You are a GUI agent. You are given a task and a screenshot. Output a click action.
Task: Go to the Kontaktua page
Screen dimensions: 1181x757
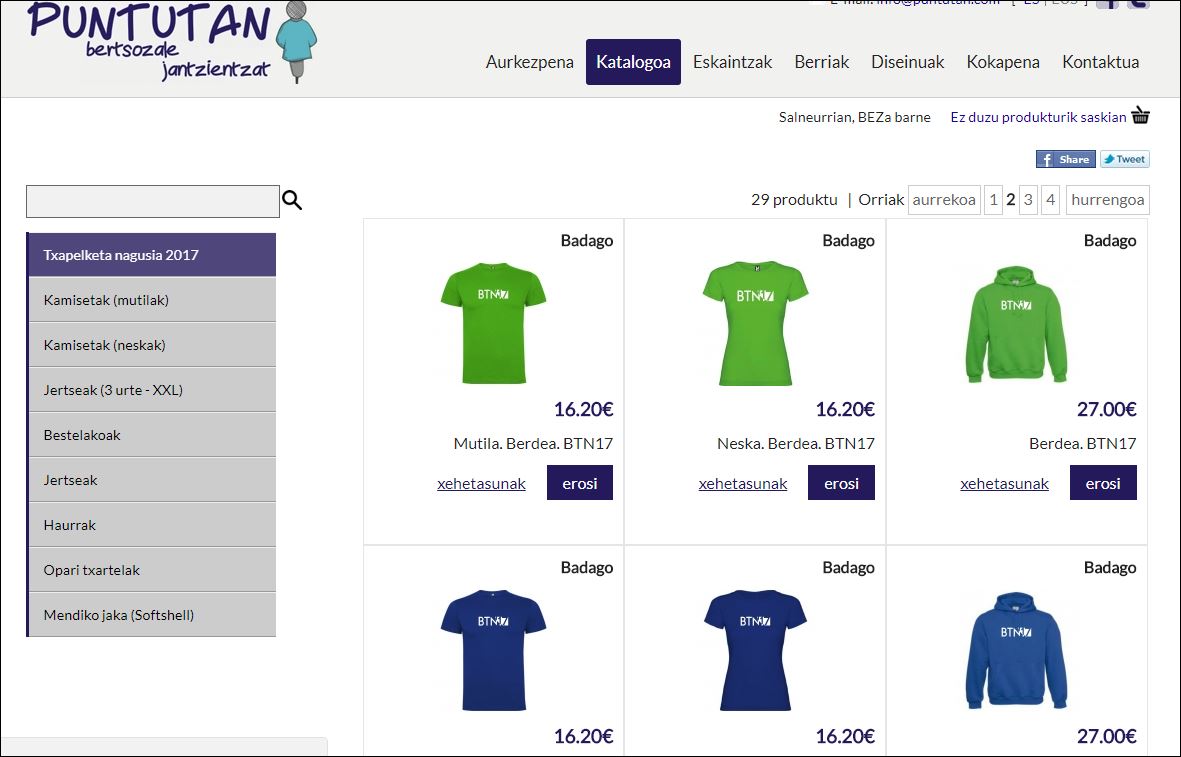coord(1100,62)
